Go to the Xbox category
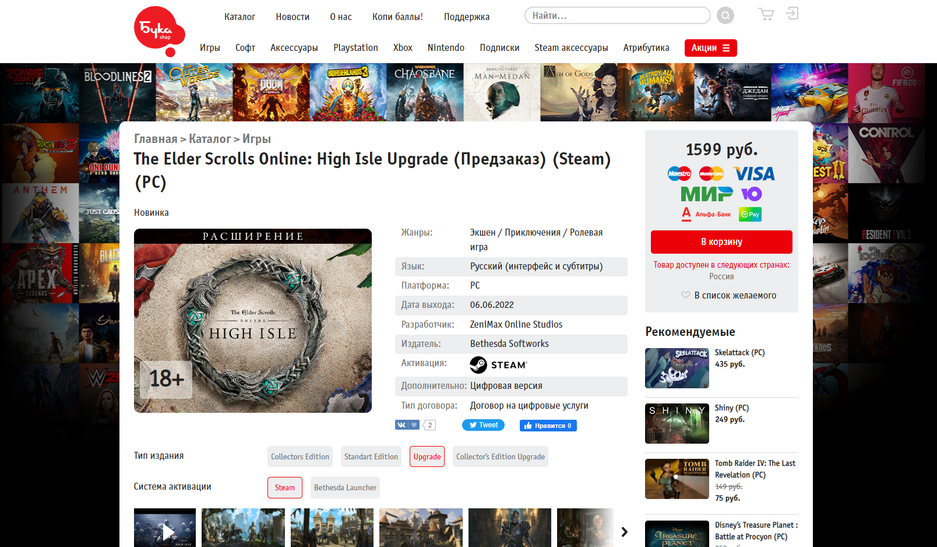The image size is (937, 547). click(x=403, y=48)
